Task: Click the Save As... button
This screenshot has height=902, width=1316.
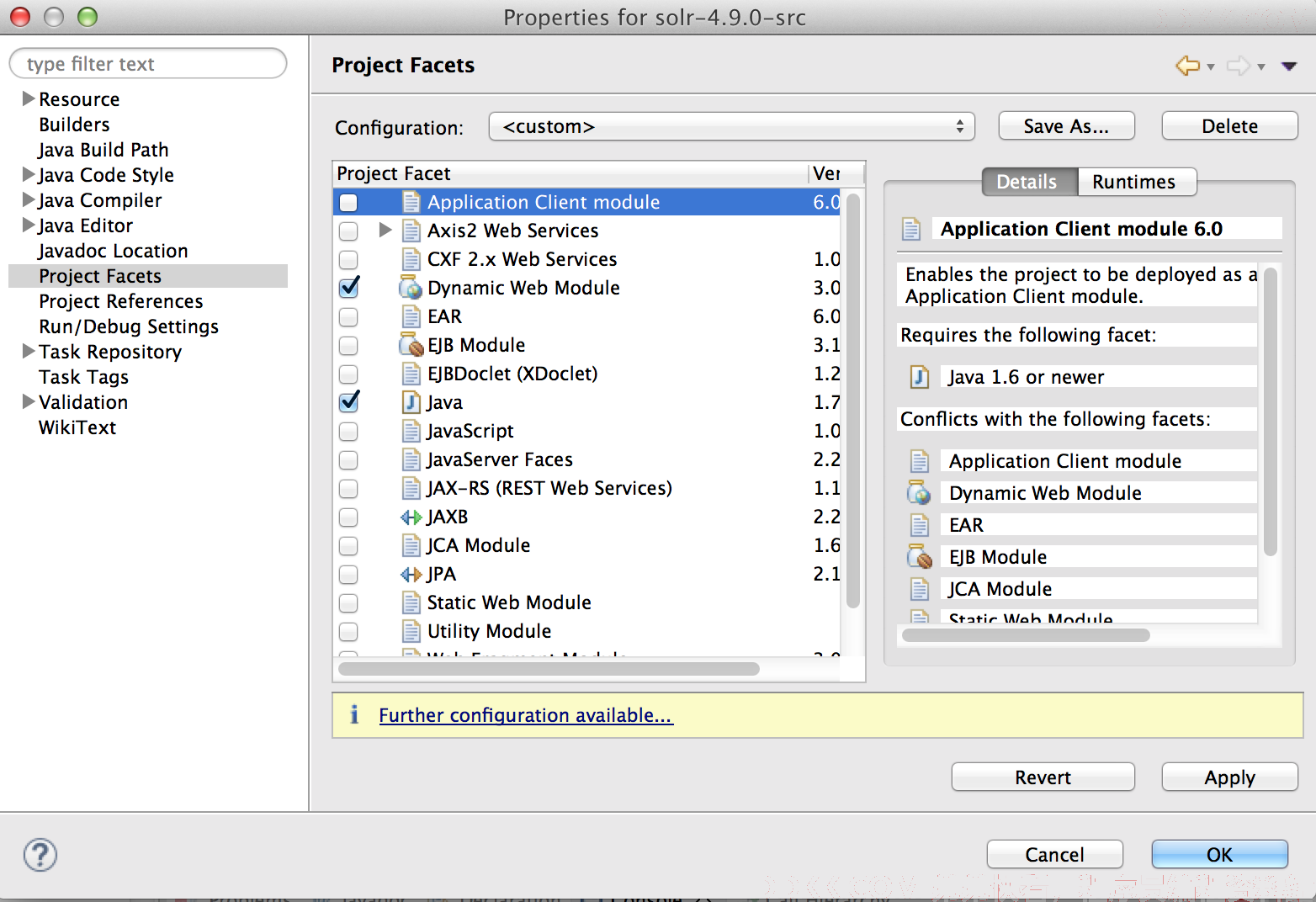Action: click(1066, 126)
